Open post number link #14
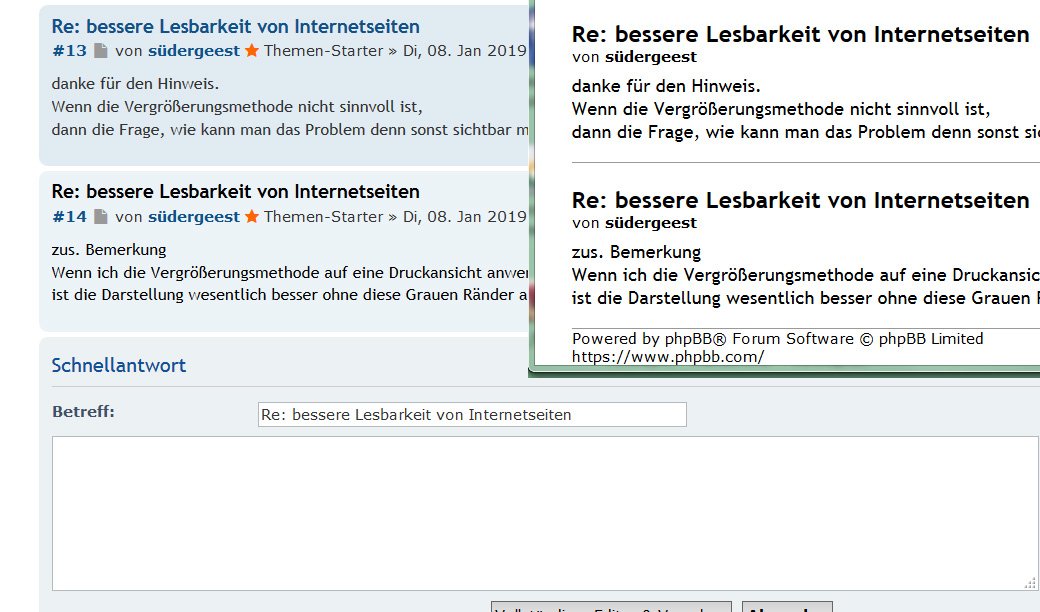The height and width of the screenshot is (612, 1040). 69,216
